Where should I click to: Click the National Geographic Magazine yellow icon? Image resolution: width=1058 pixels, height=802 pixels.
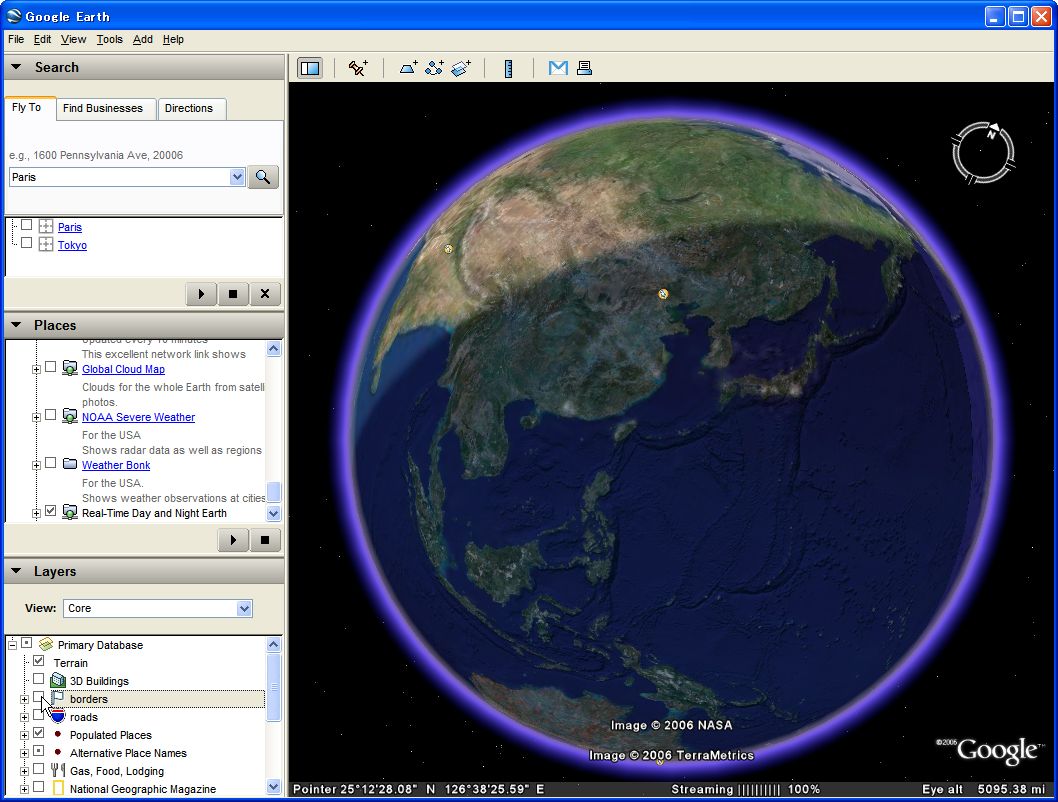(x=59, y=788)
